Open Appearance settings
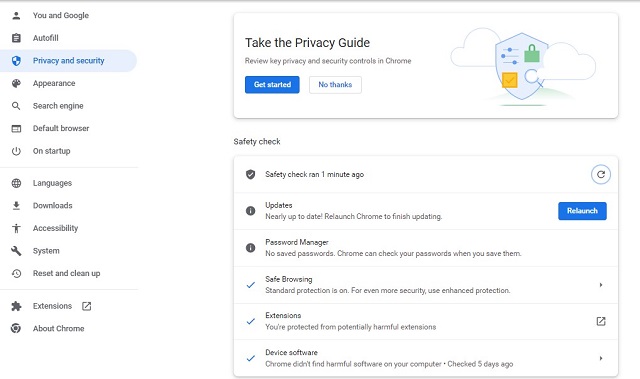The image size is (640, 379). 54,83
